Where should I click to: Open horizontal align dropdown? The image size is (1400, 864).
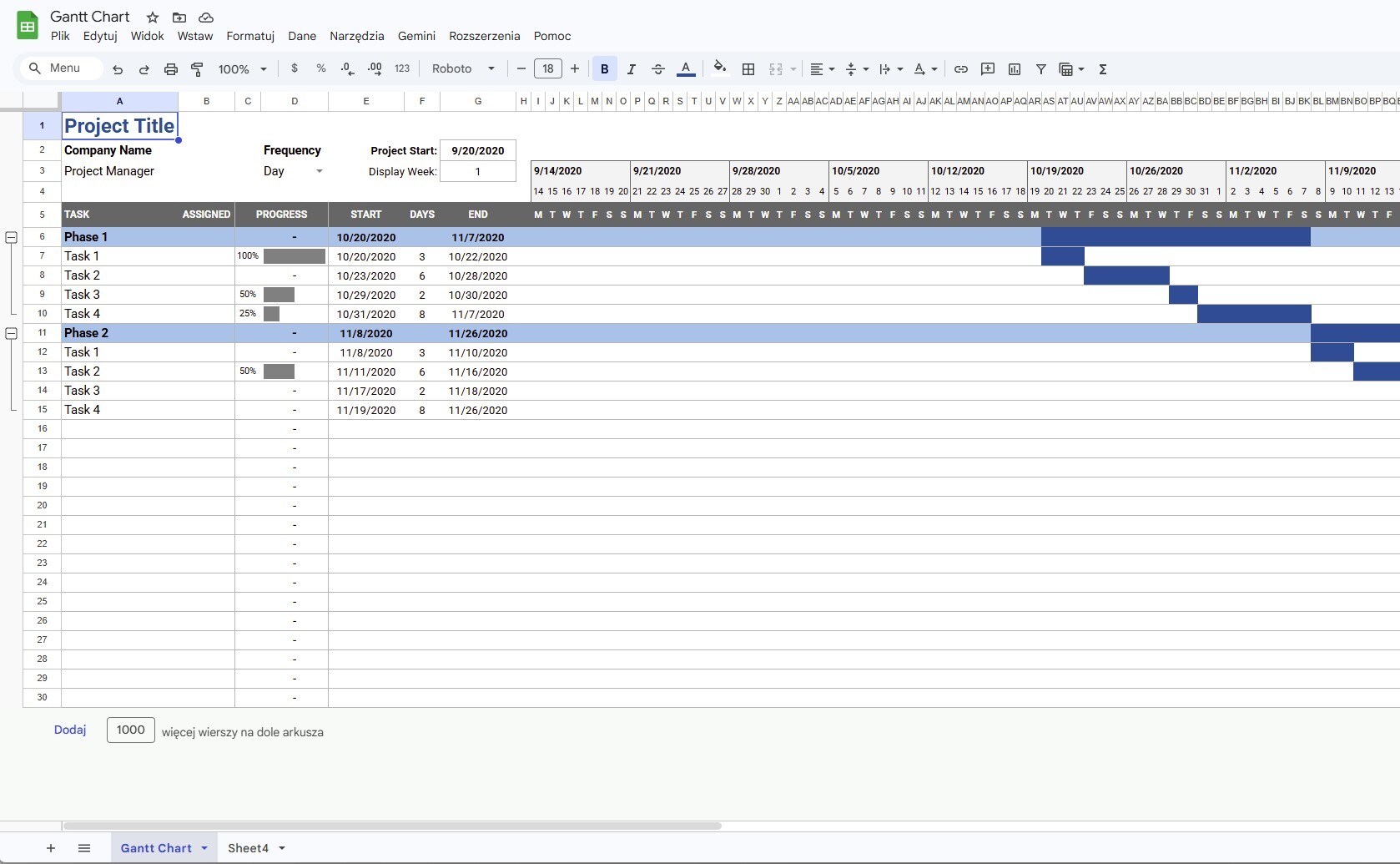(x=823, y=69)
